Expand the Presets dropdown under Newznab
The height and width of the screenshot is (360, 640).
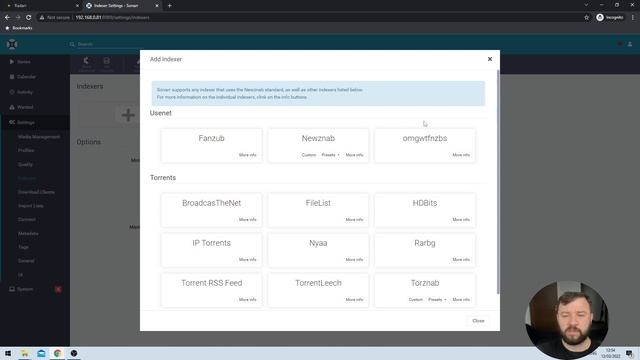330,155
